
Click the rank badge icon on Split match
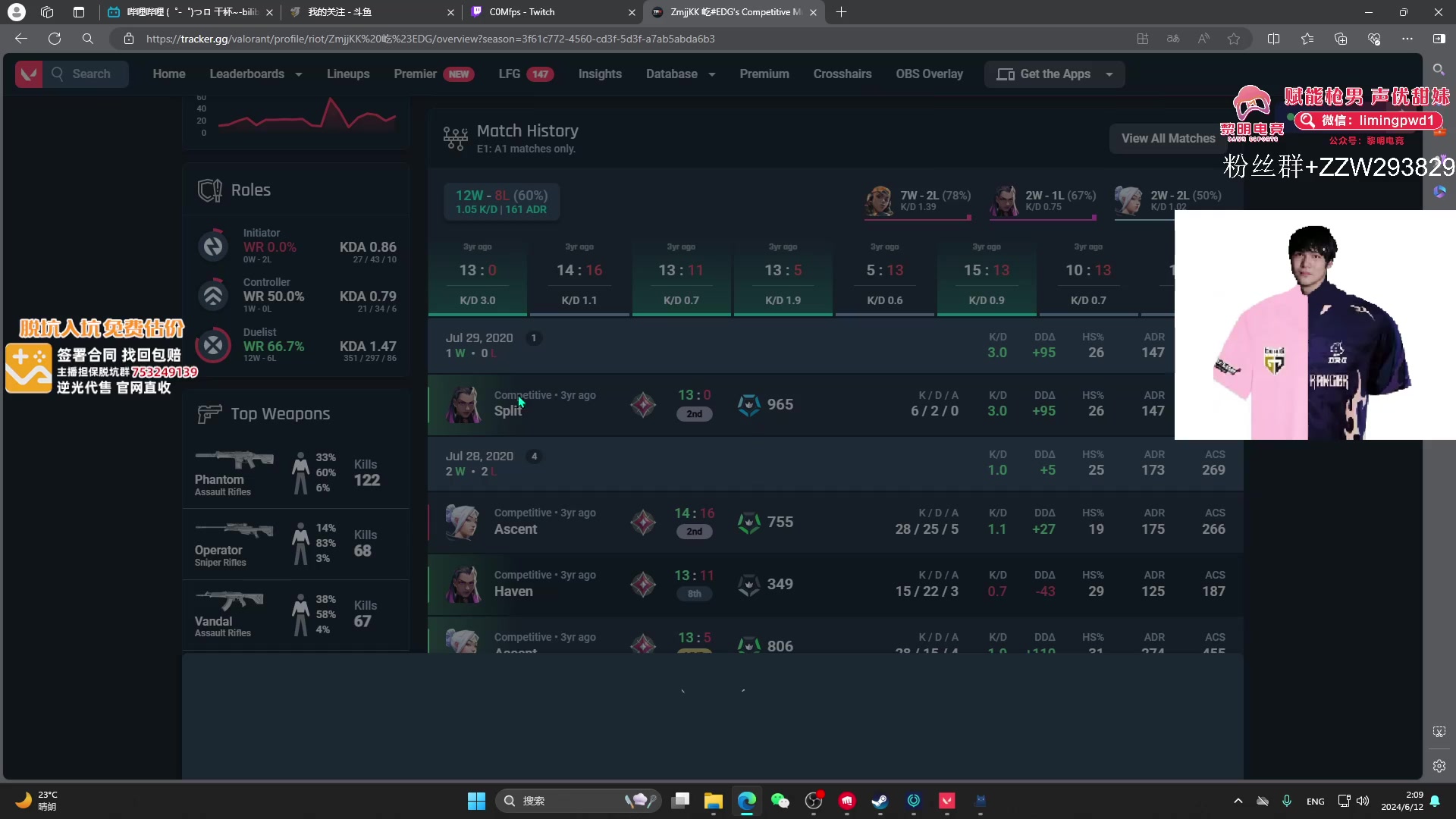pos(643,404)
